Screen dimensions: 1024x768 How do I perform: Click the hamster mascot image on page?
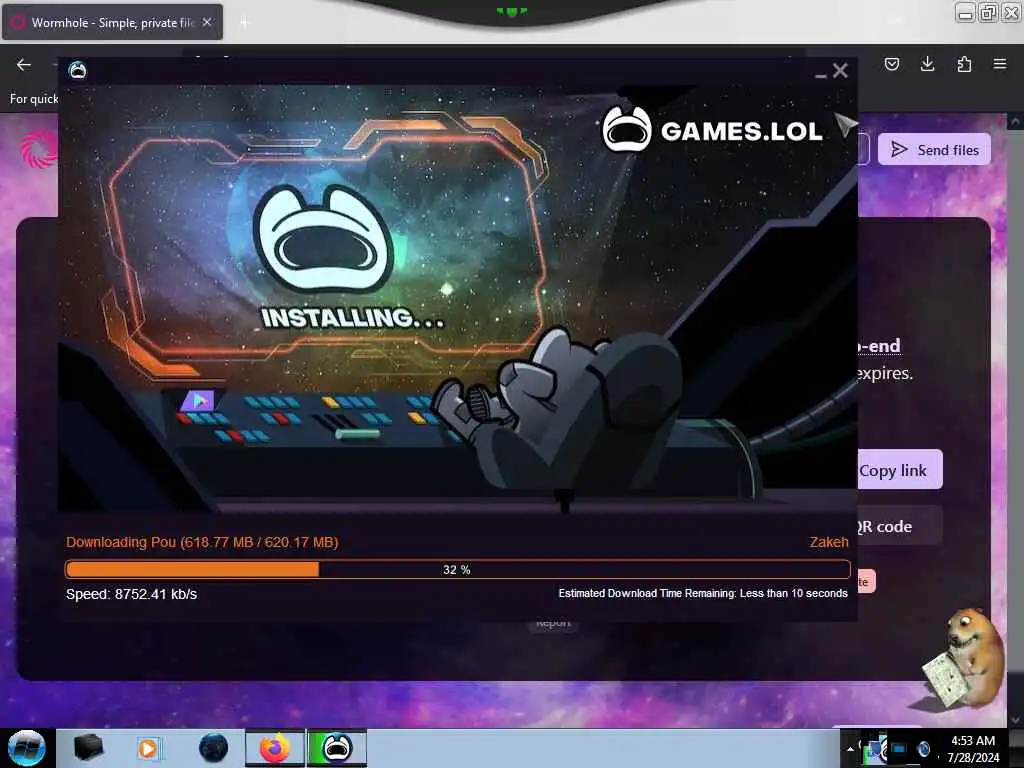(x=965, y=660)
